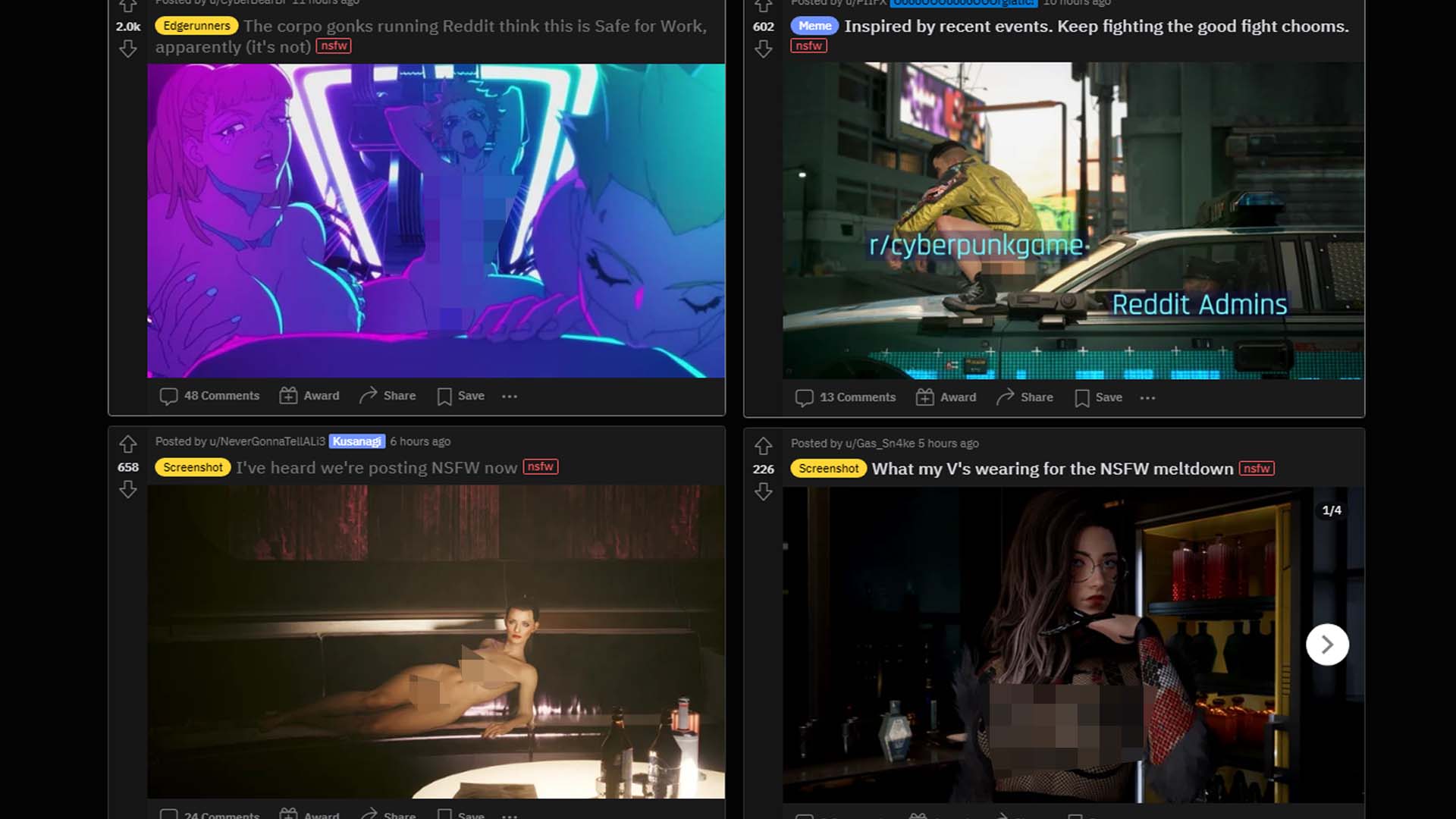Screen dimensions: 1456x819
Task: Select the Edgerunners flair tag
Action: pyautogui.click(x=195, y=25)
